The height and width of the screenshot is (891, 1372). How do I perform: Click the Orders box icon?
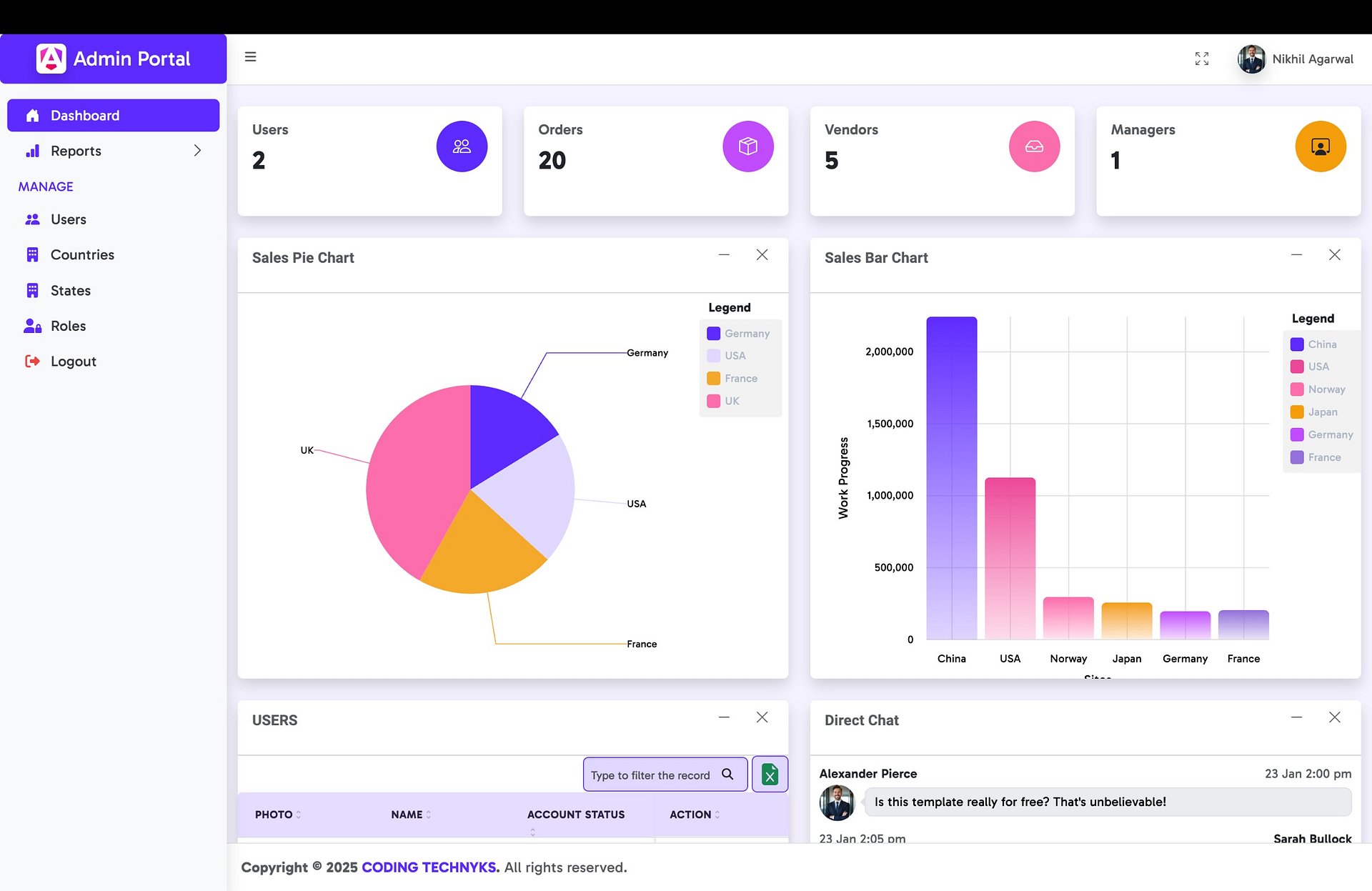(748, 146)
